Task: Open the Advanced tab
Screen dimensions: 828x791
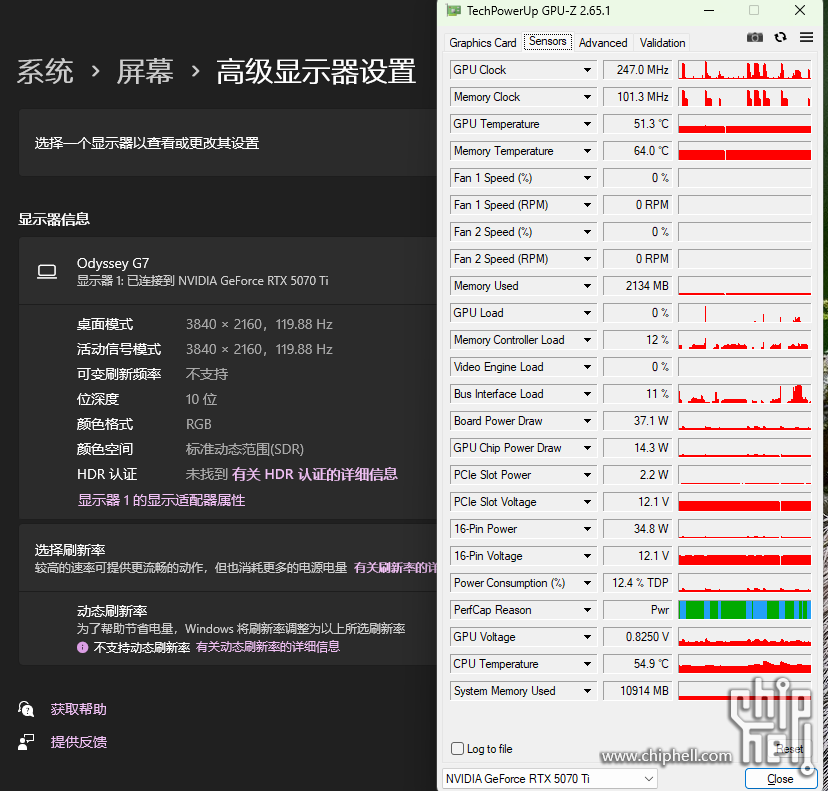Action: click(x=603, y=43)
